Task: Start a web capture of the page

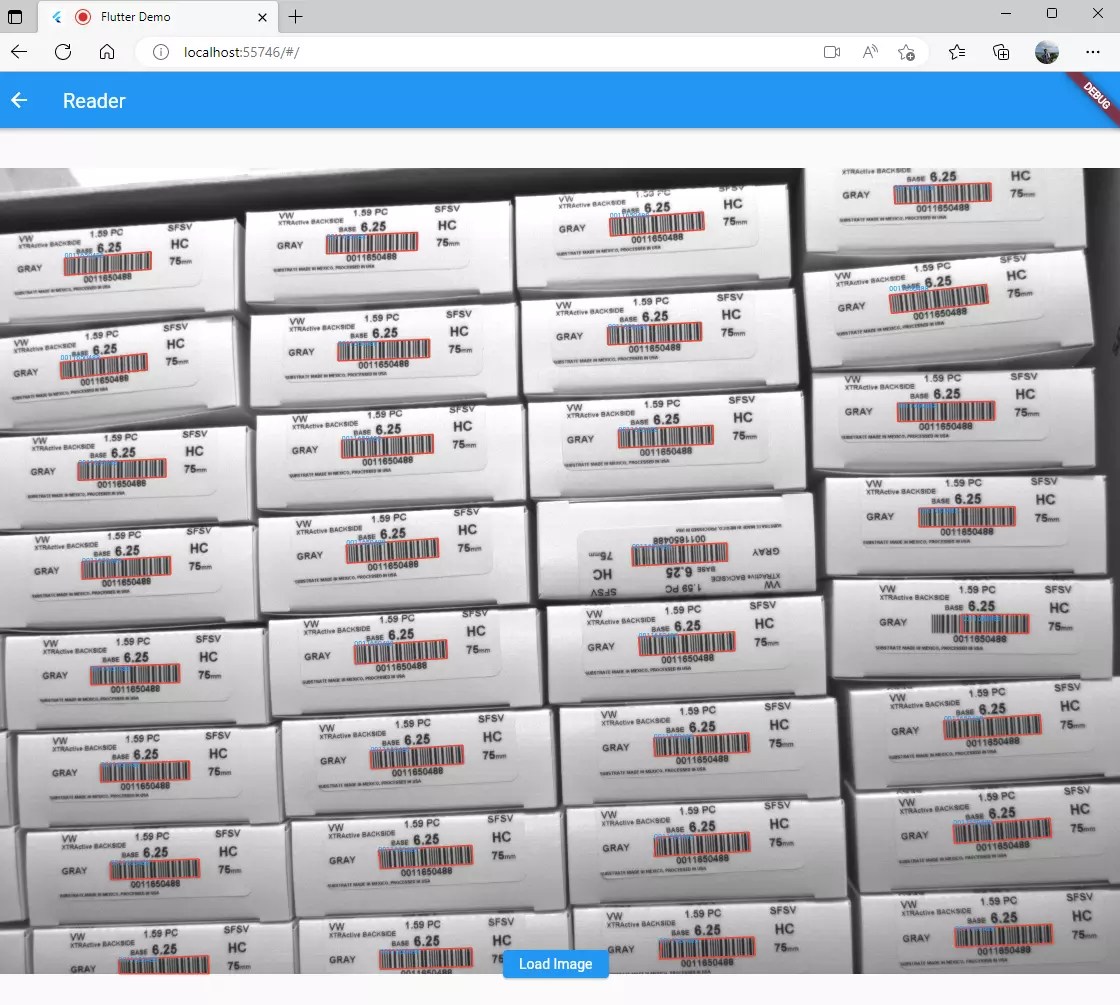Action: pyautogui.click(x=831, y=52)
